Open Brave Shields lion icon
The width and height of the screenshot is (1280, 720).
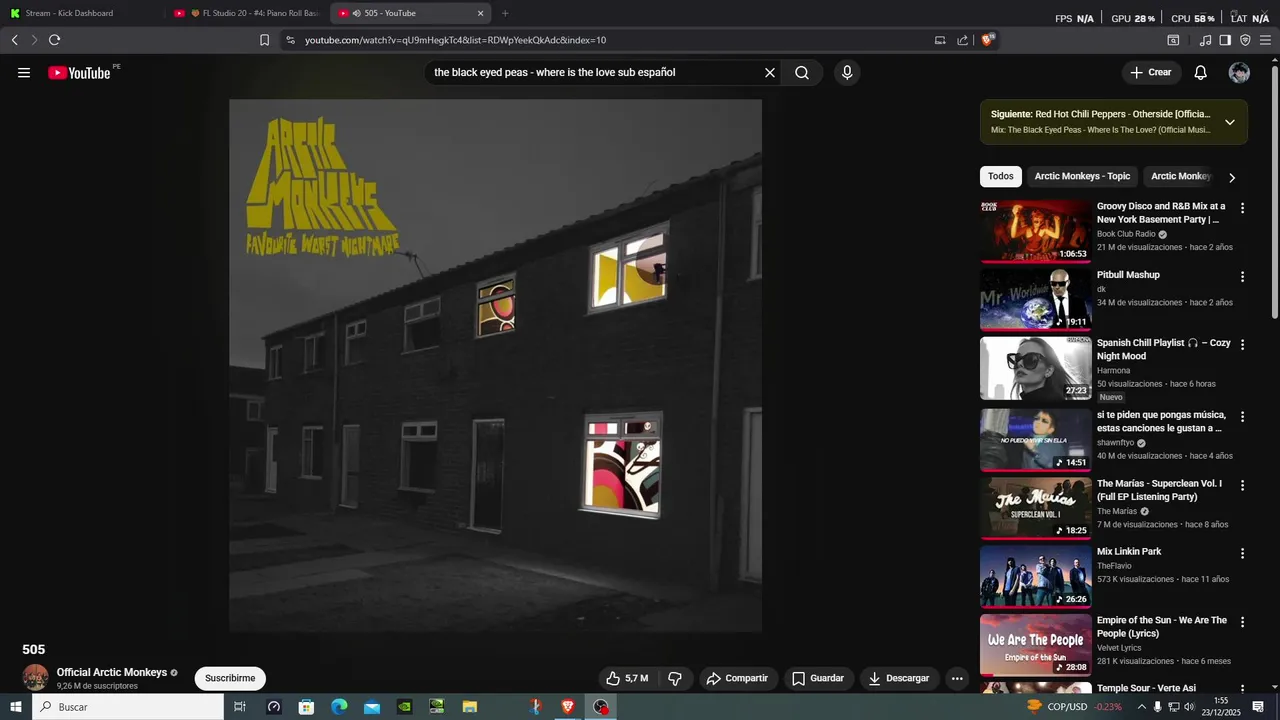click(988, 40)
